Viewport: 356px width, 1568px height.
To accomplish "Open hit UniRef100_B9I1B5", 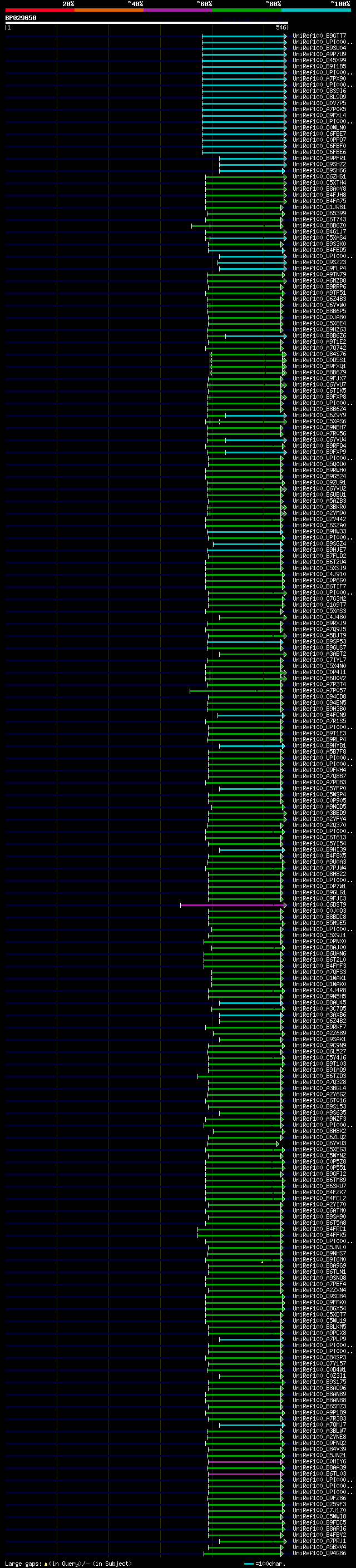I will (319, 66).
